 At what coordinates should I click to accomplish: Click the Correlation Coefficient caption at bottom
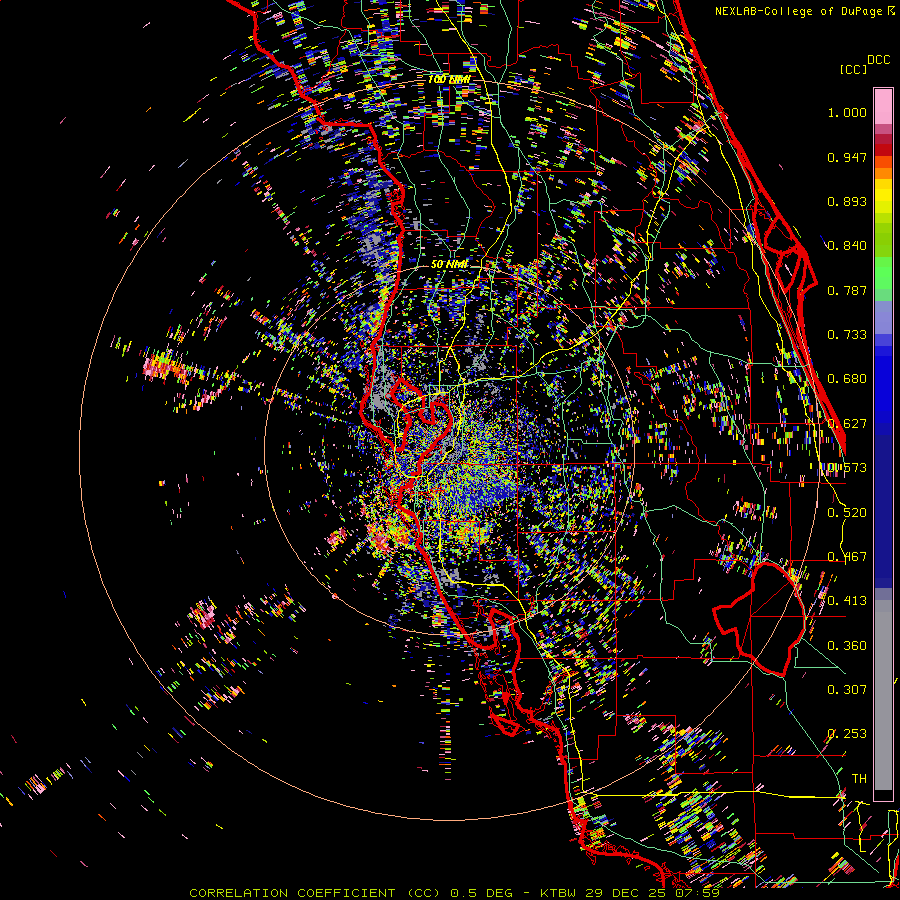coord(454,893)
